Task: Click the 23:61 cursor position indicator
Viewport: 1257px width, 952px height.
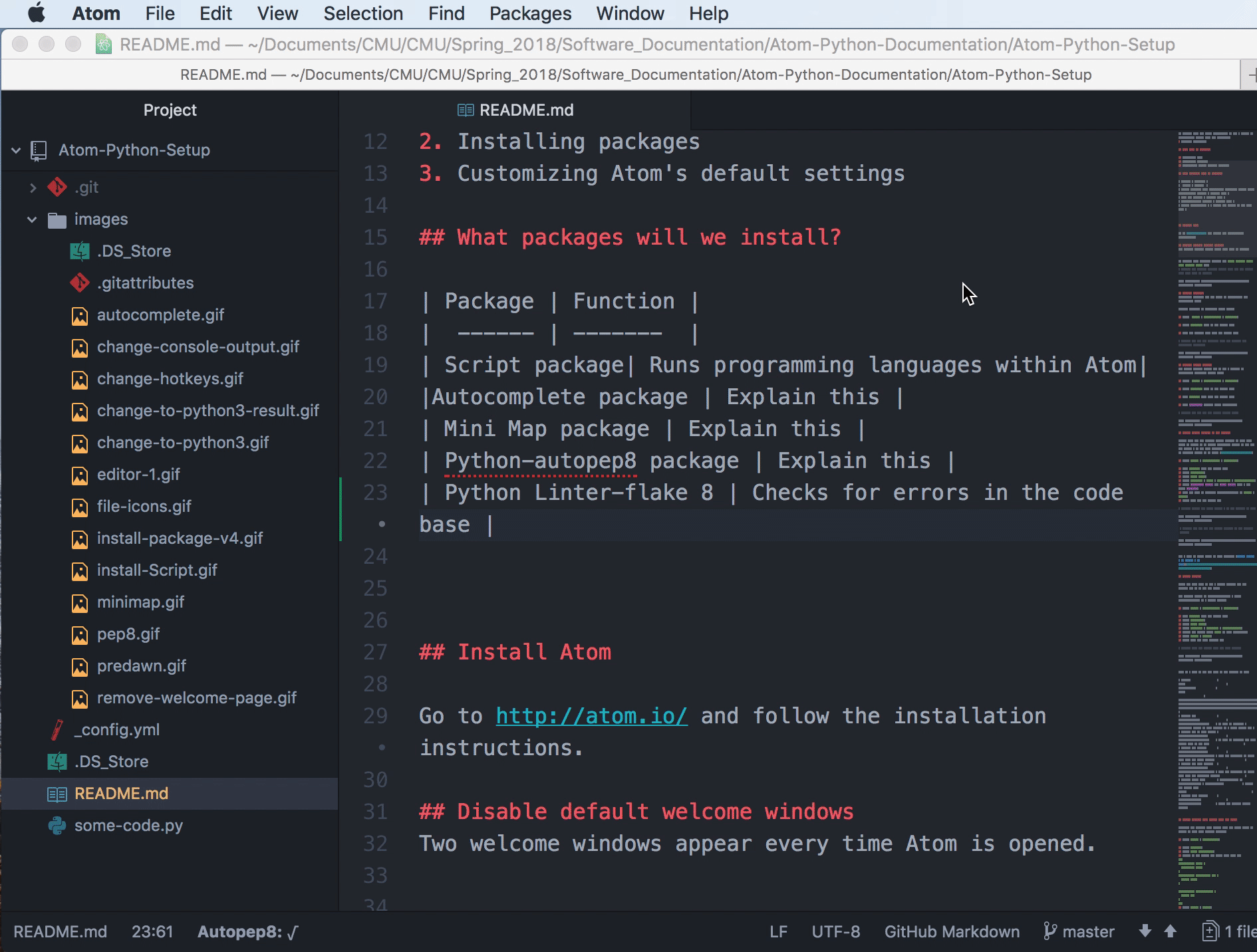Action: (152, 932)
